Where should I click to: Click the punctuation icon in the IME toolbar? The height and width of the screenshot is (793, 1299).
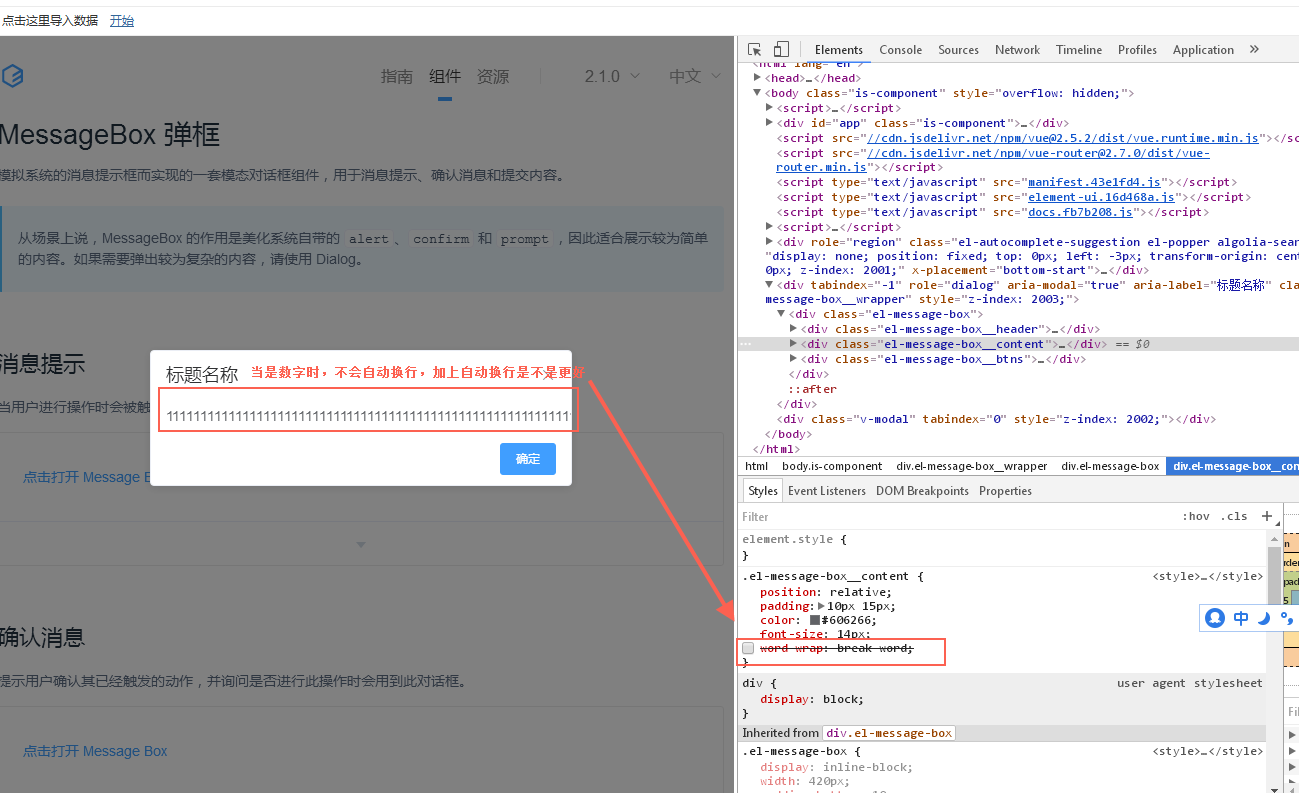[1285, 618]
